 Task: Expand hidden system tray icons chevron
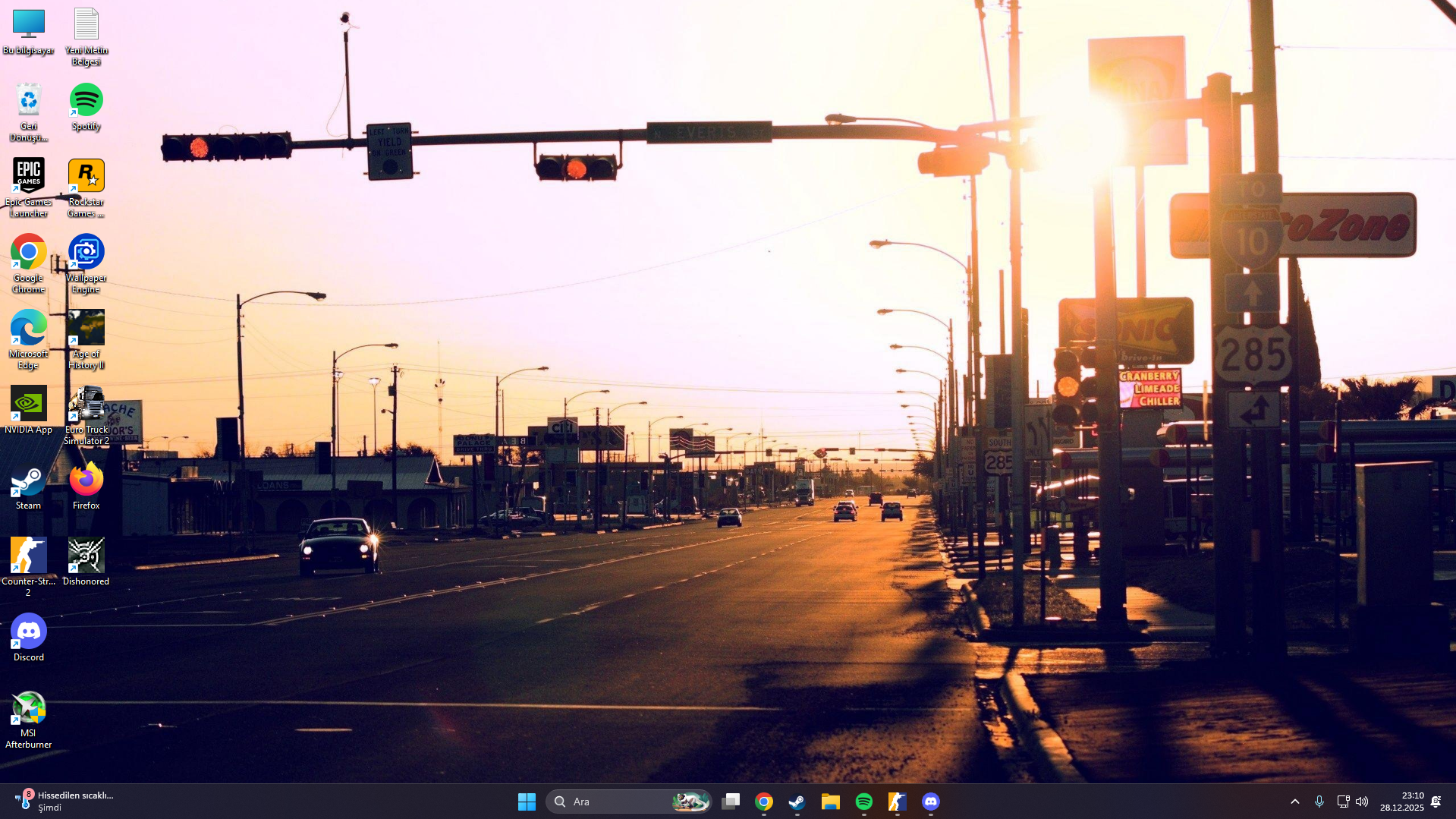pos(1295,802)
